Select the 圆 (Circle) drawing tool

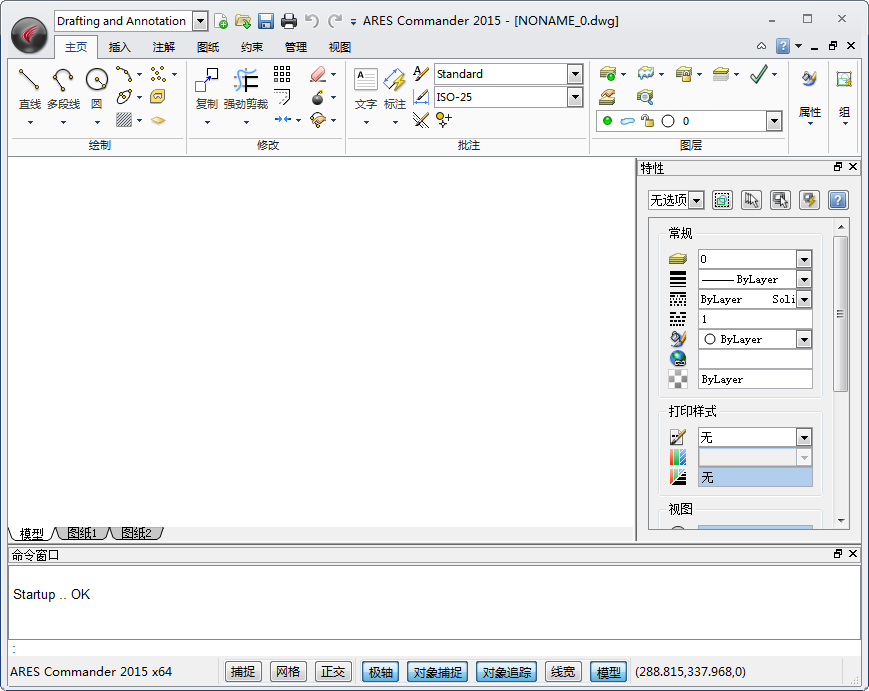click(96, 80)
